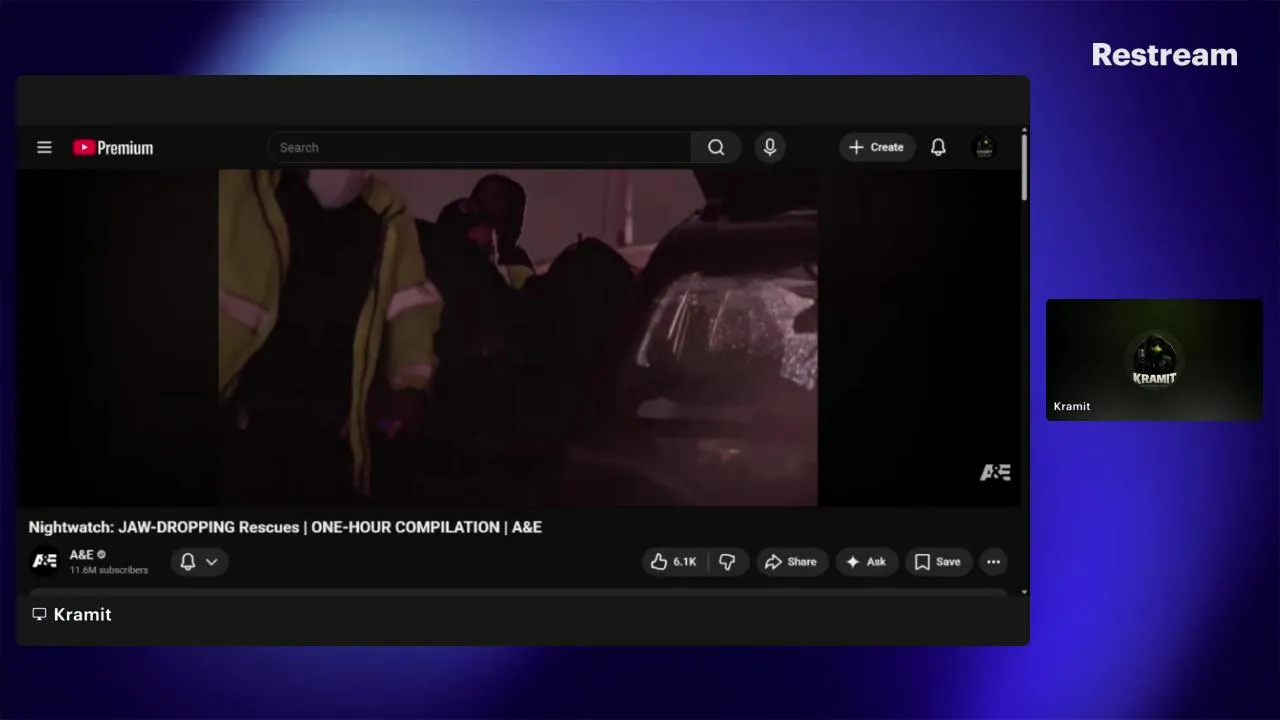Open subscription notification bell dropdown

tap(199, 562)
